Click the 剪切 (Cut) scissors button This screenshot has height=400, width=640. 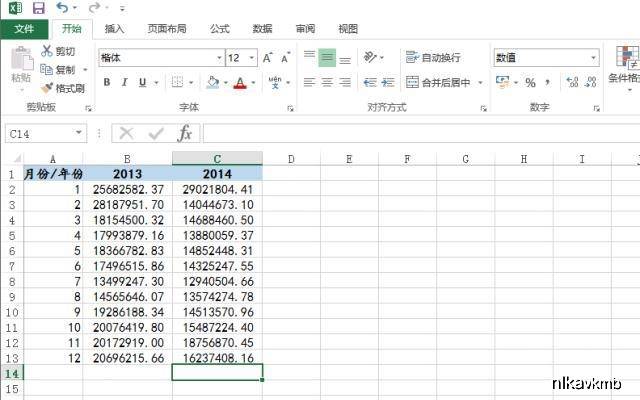tap(58, 51)
